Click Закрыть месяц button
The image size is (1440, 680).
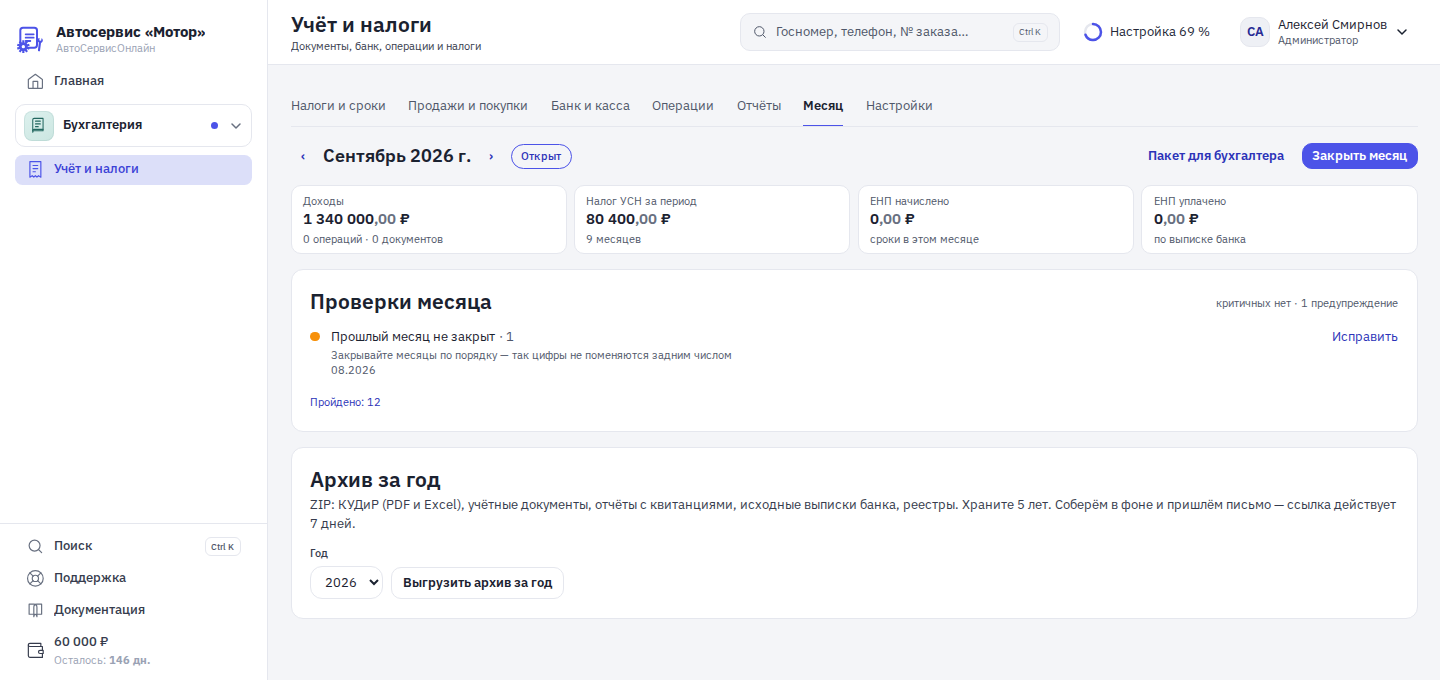tap(1359, 156)
